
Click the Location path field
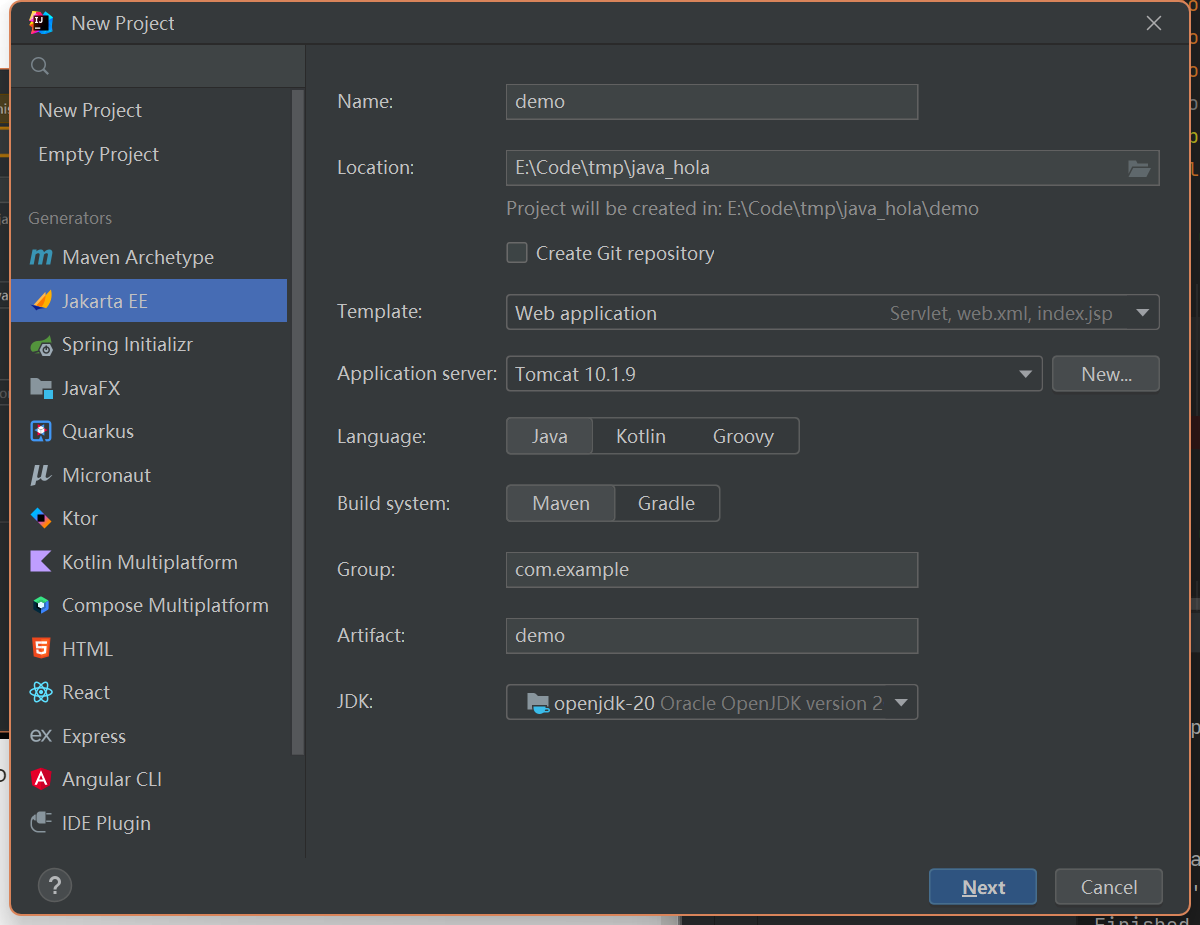coord(833,167)
